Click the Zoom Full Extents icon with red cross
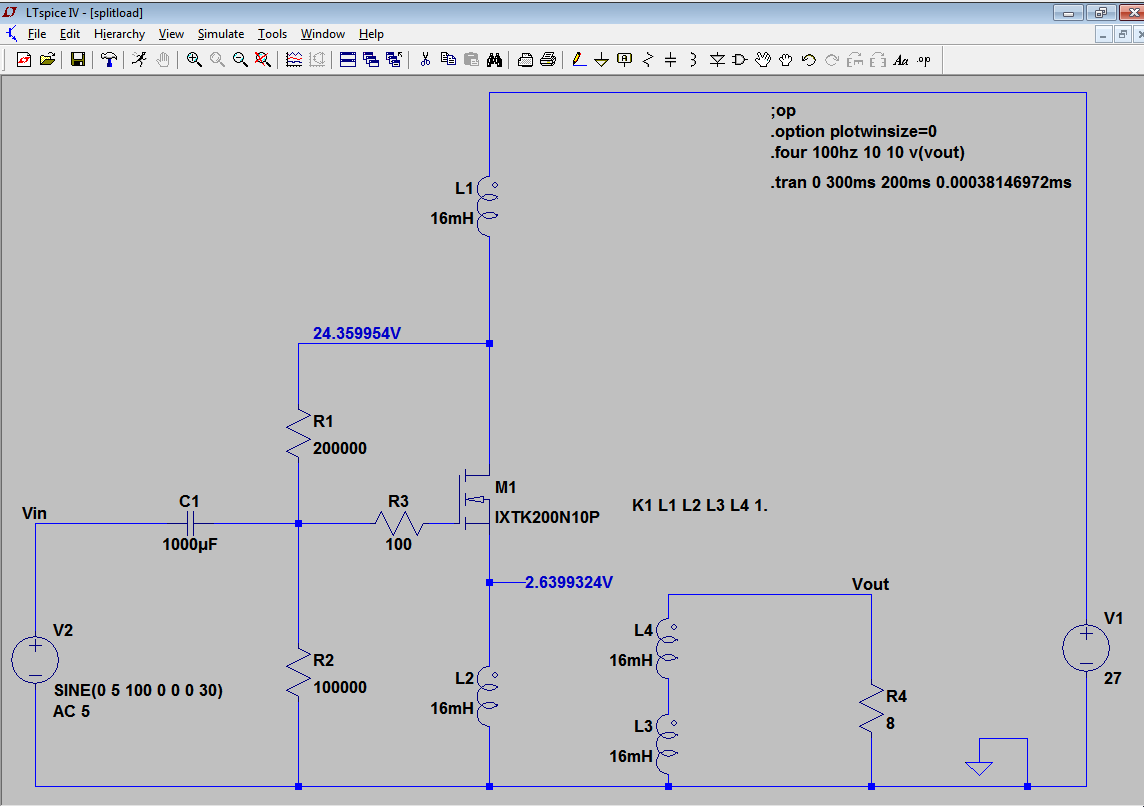The height and width of the screenshot is (807, 1144). point(263,60)
